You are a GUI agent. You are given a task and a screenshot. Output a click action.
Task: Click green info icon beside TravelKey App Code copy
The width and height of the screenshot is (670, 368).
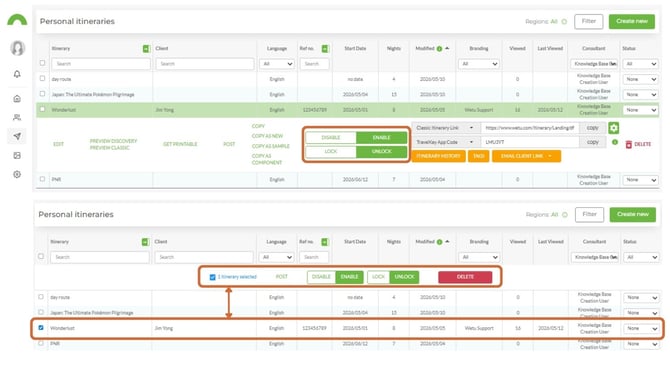(x=615, y=142)
